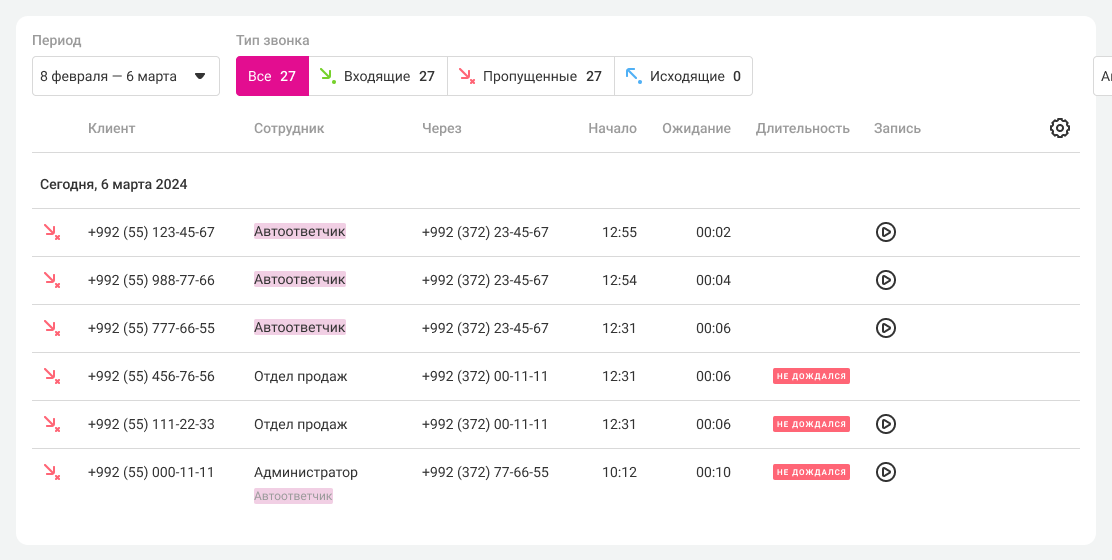Select the Все 27 call filter
The image size is (1112, 560).
pyautogui.click(x=272, y=76)
